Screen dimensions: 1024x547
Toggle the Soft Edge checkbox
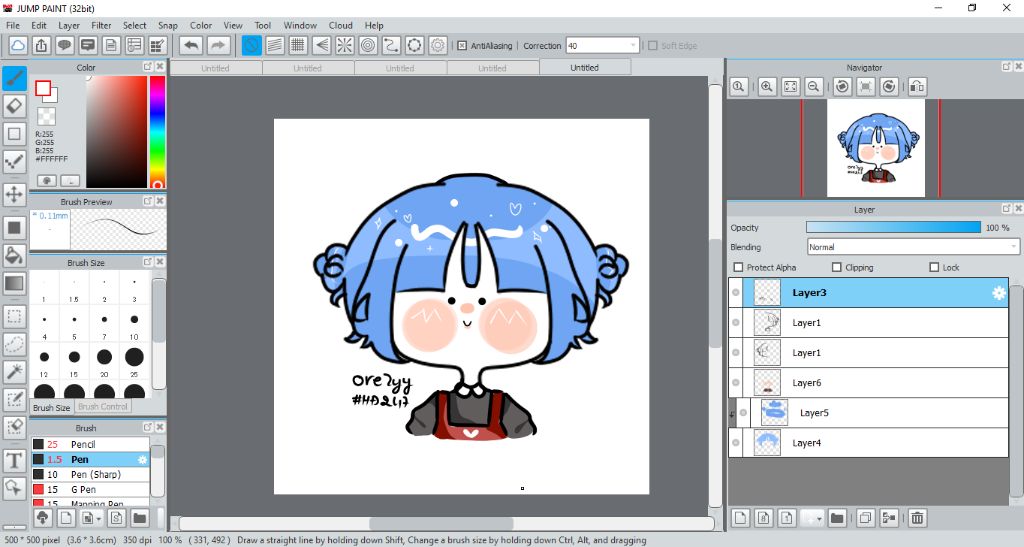652,46
